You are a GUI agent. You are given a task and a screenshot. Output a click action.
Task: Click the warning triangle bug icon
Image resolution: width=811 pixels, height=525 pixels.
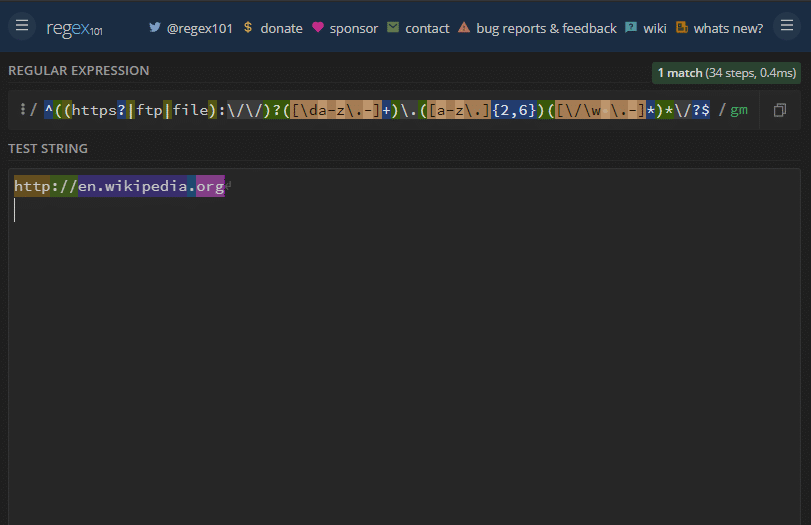464,27
